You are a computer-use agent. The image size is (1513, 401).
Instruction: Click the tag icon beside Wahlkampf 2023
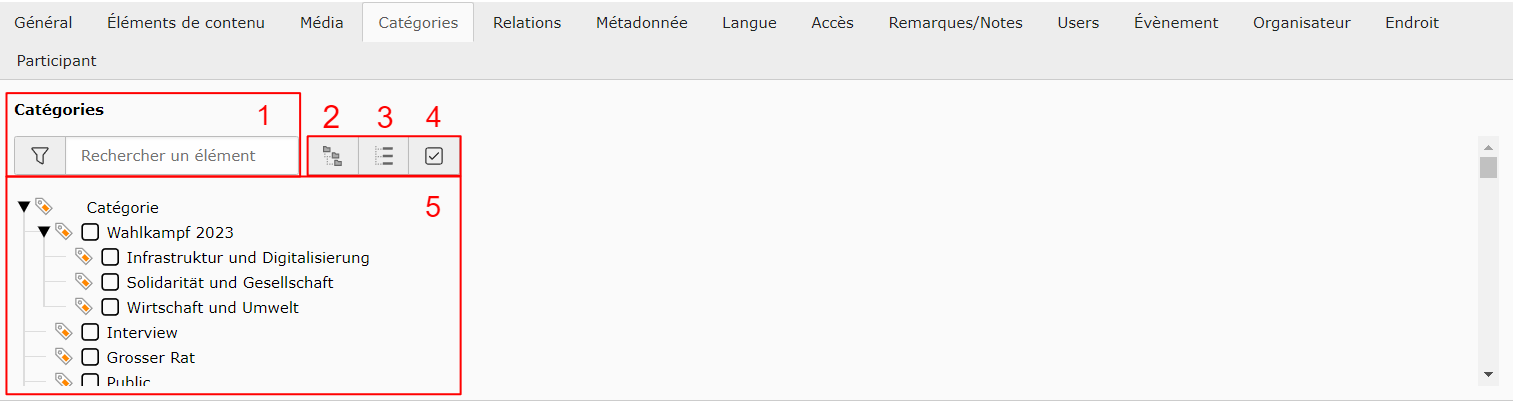tap(64, 232)
